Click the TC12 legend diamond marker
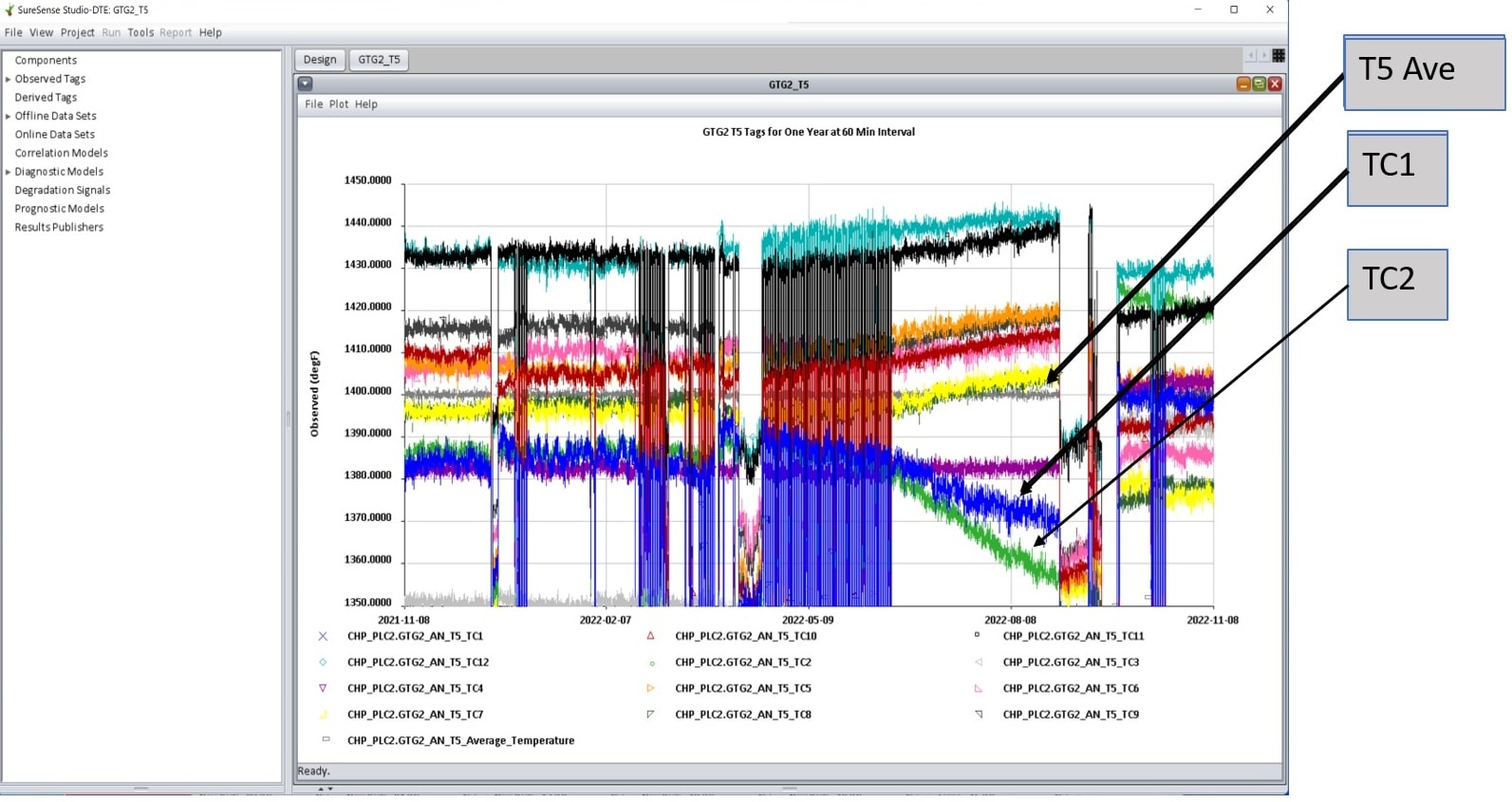This screenshot has width=1512, height=802. (x=323, y=662)
